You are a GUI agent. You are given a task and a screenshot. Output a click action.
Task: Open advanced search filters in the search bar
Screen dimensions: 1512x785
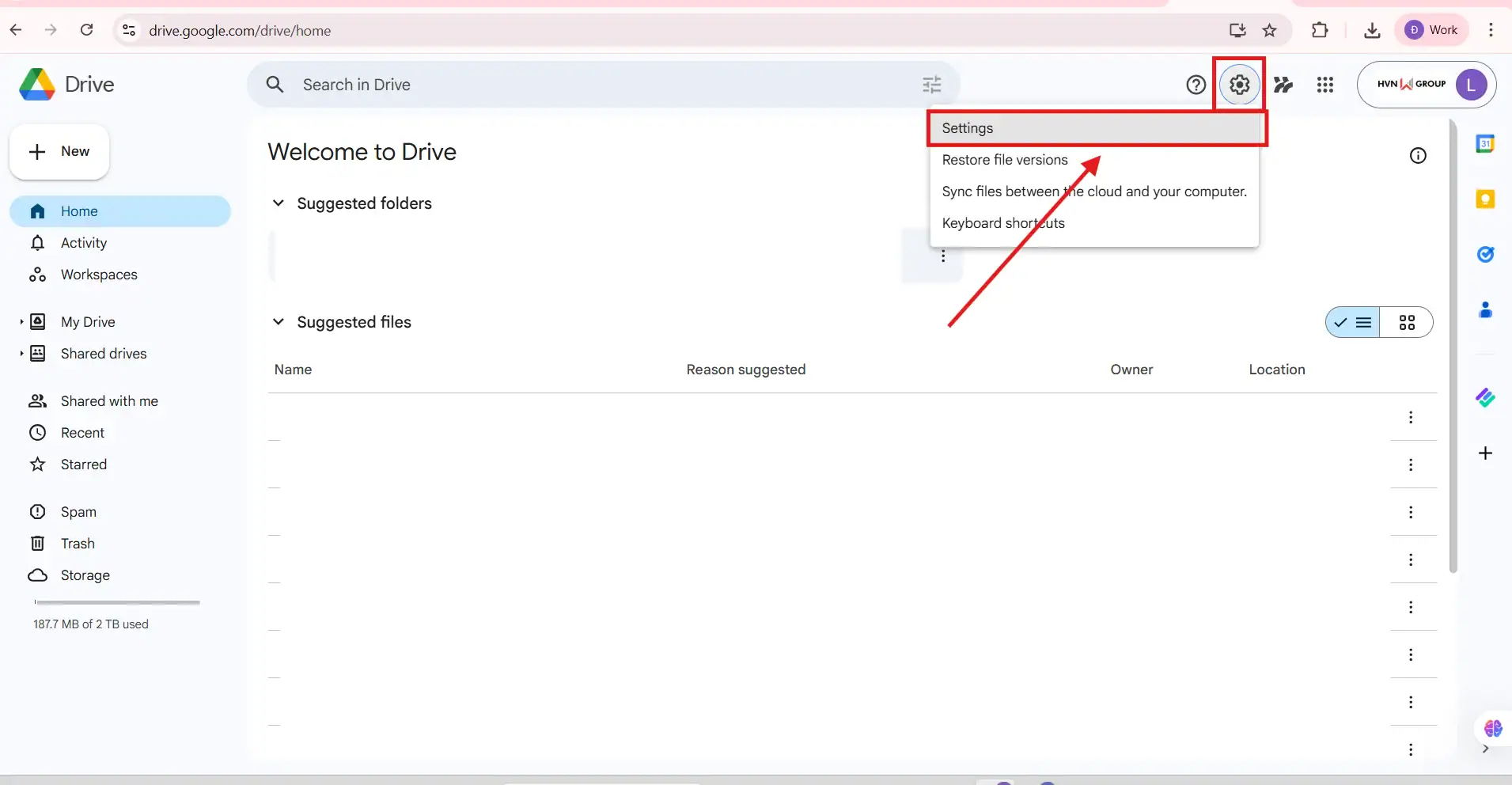932,85
